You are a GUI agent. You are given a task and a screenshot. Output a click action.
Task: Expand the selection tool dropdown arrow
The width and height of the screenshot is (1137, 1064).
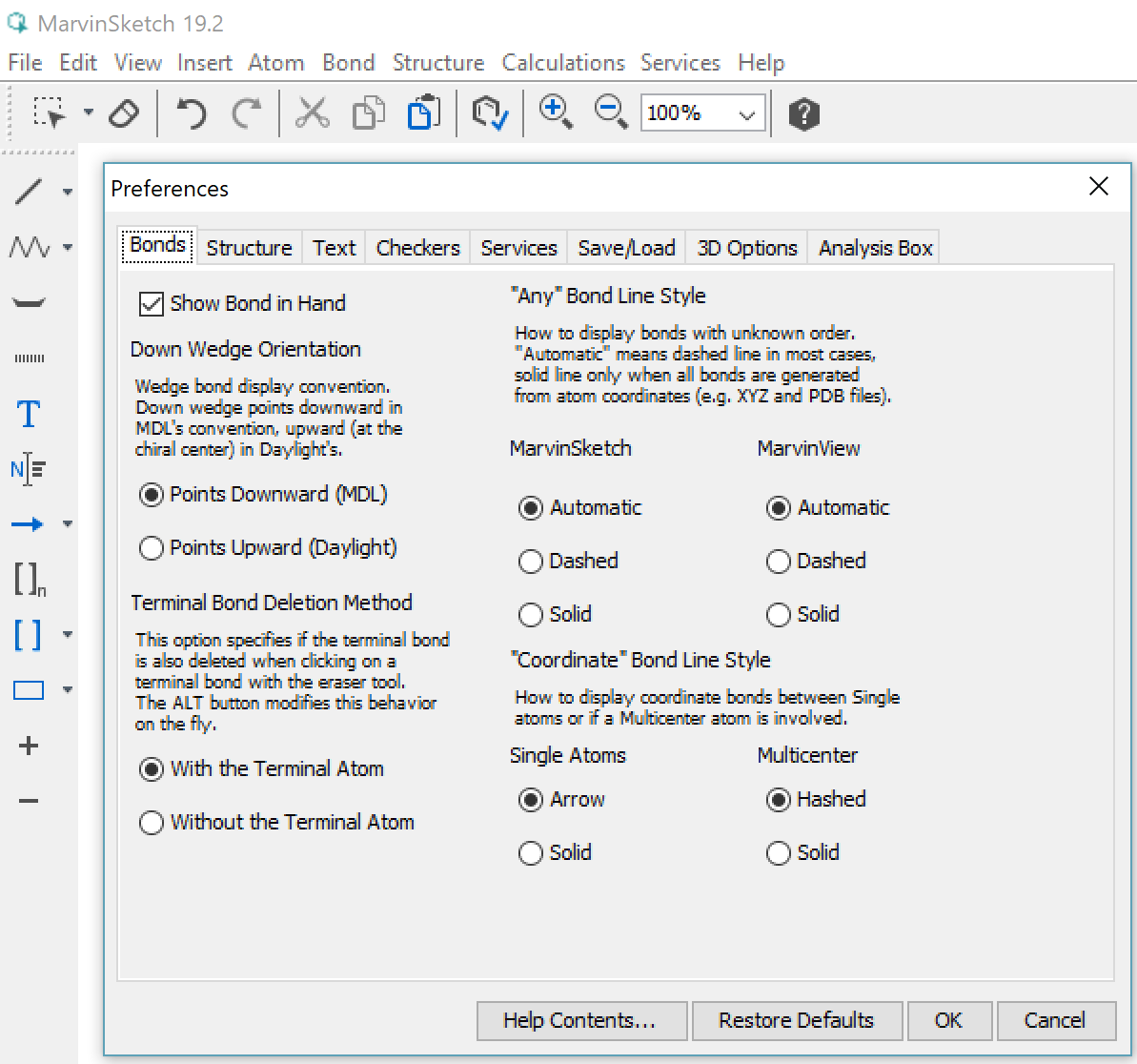(x=88, y=113)
